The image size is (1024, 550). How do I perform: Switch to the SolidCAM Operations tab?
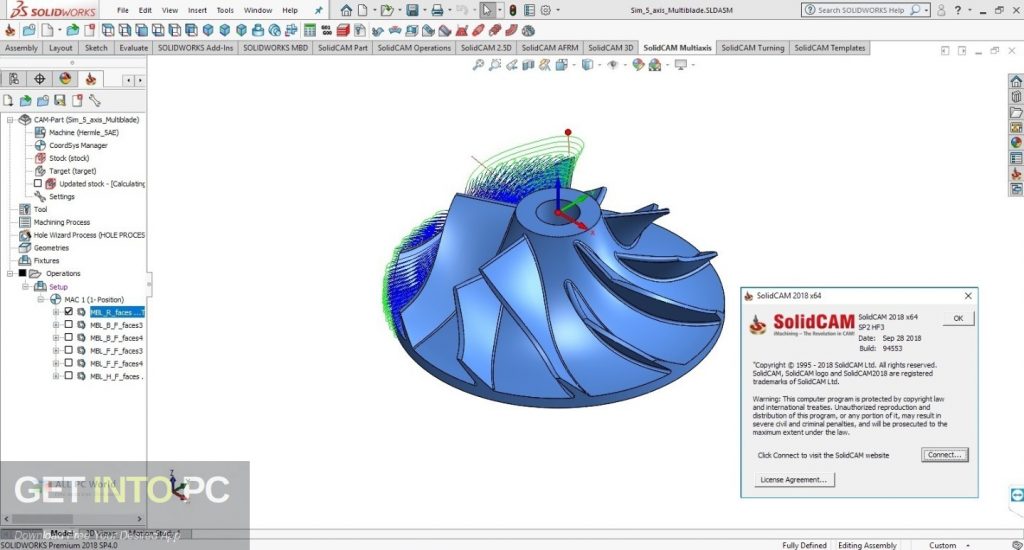414,48
